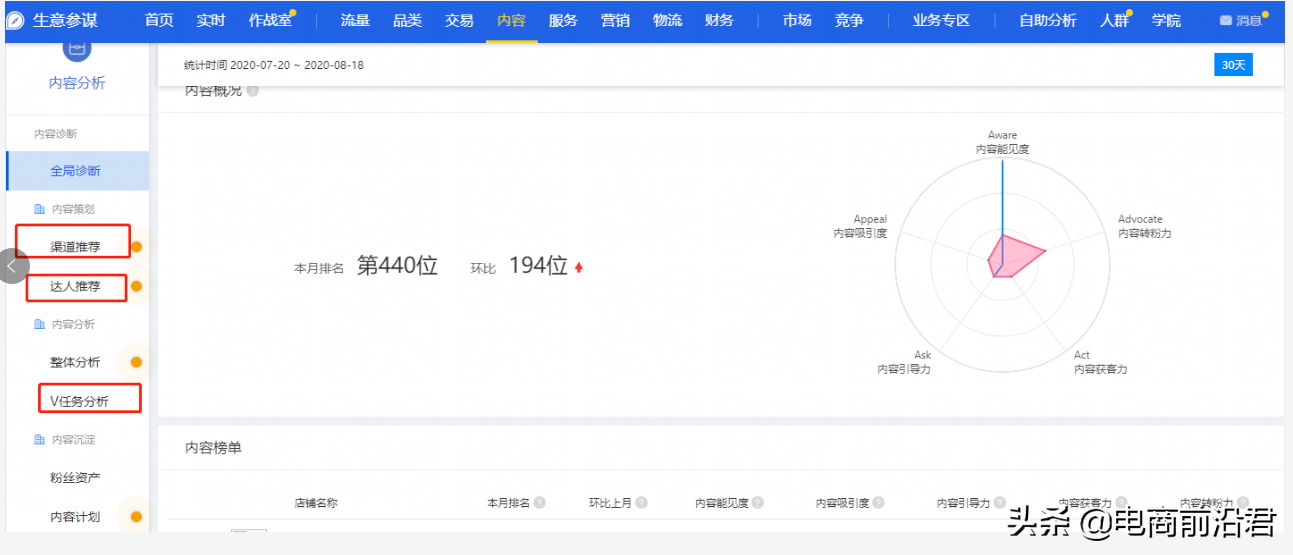Image resolution: width=1293 pixels, height=555 pixels.
Task: Open 整体分析 in the sidebar
Action: point(75,362)
